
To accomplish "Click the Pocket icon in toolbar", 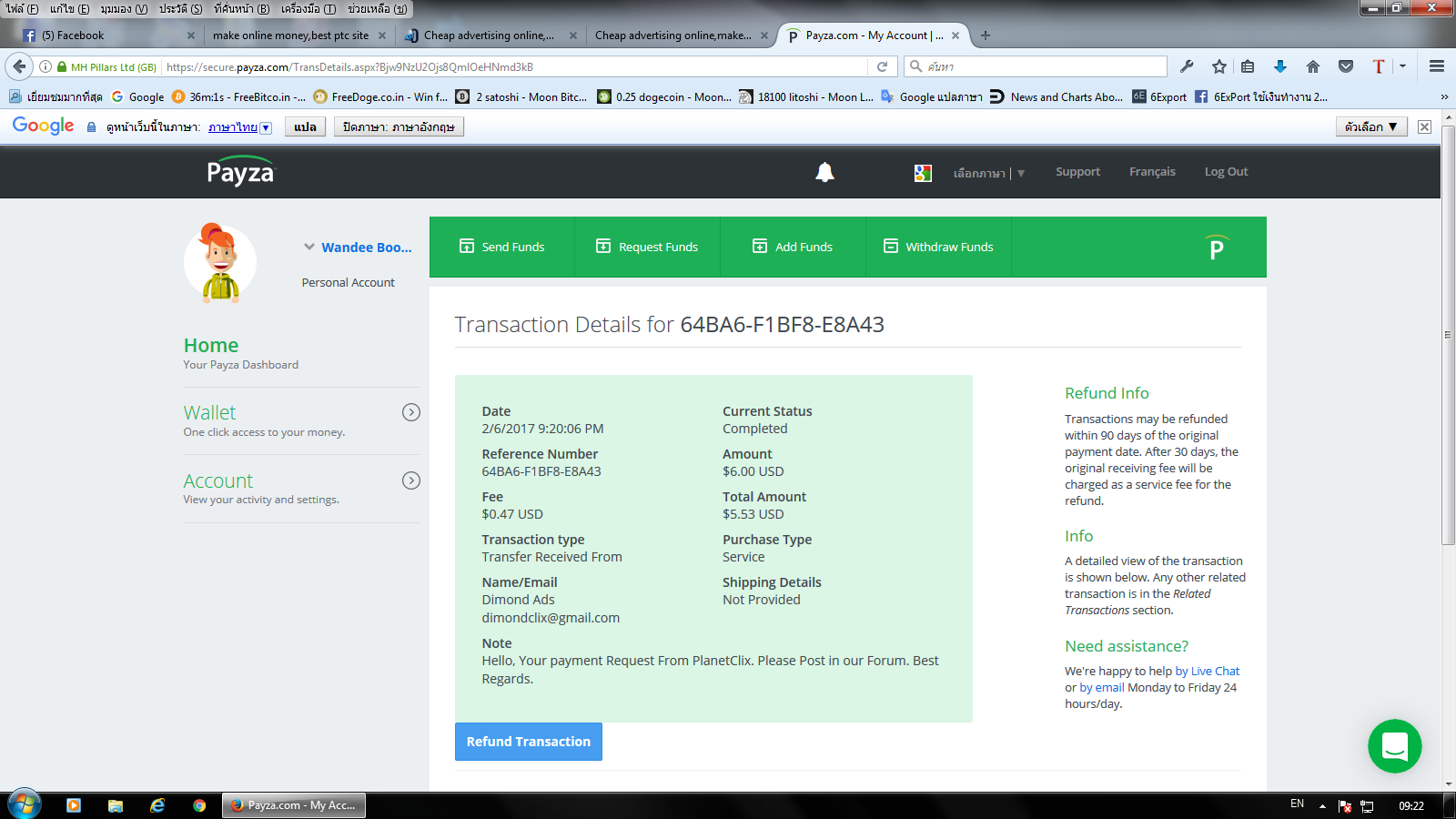I will pos(1346,66).
